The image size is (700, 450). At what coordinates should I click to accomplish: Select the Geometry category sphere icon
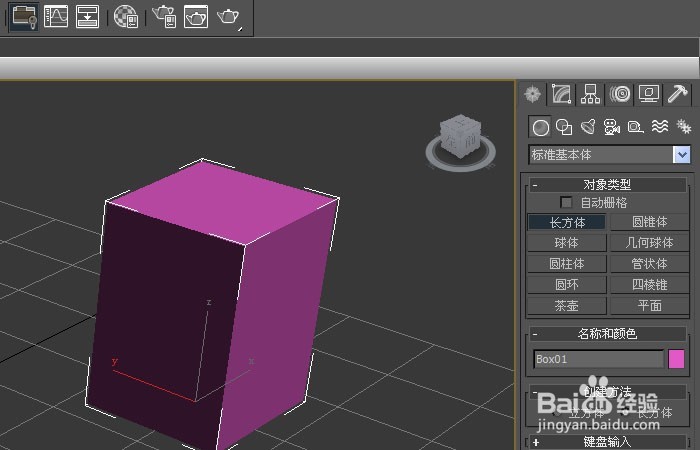pos(540,127)
